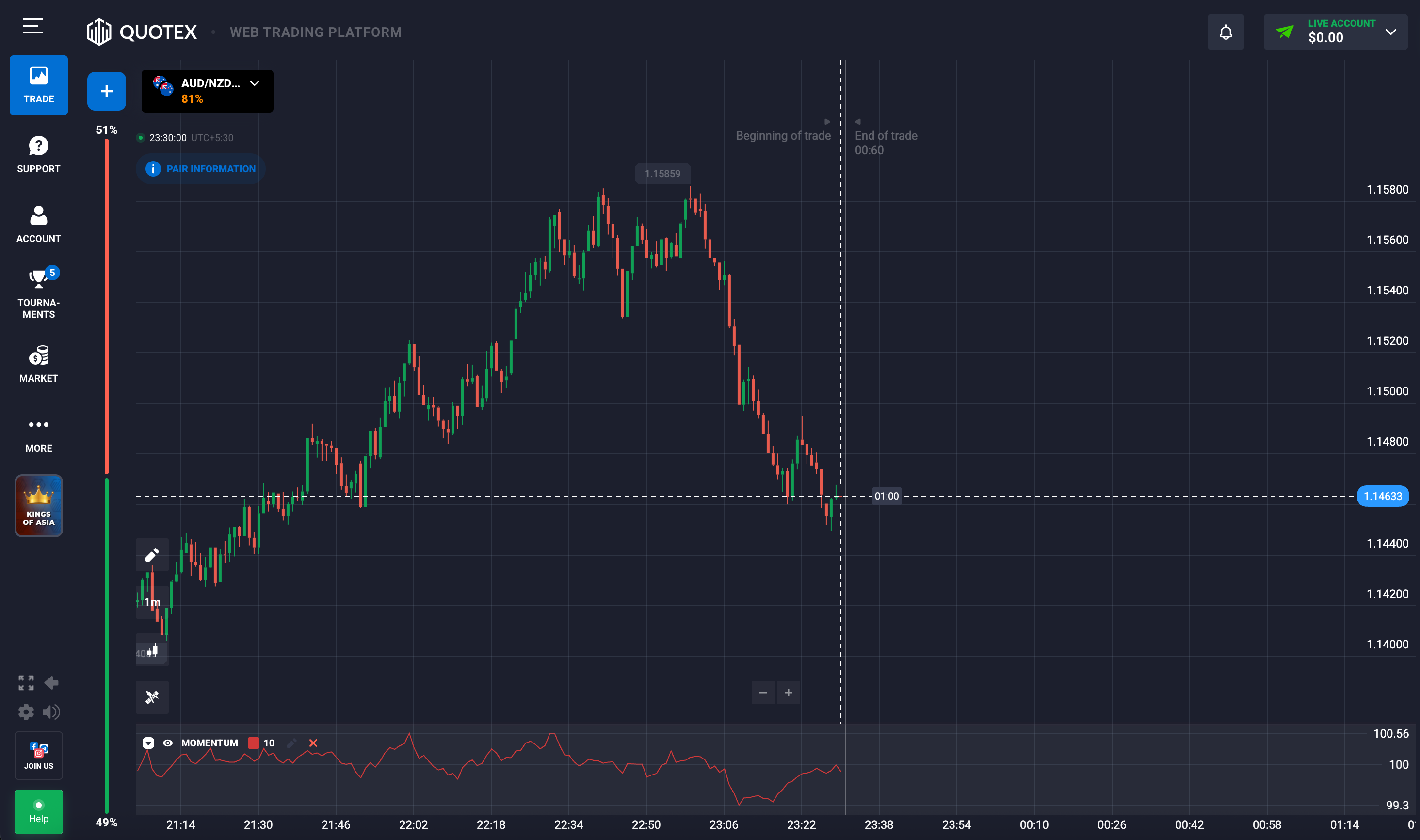Open the indicators compass-ruler tool
The image size is (1420, 840).
pyautogui.click(x=152, y=697)
